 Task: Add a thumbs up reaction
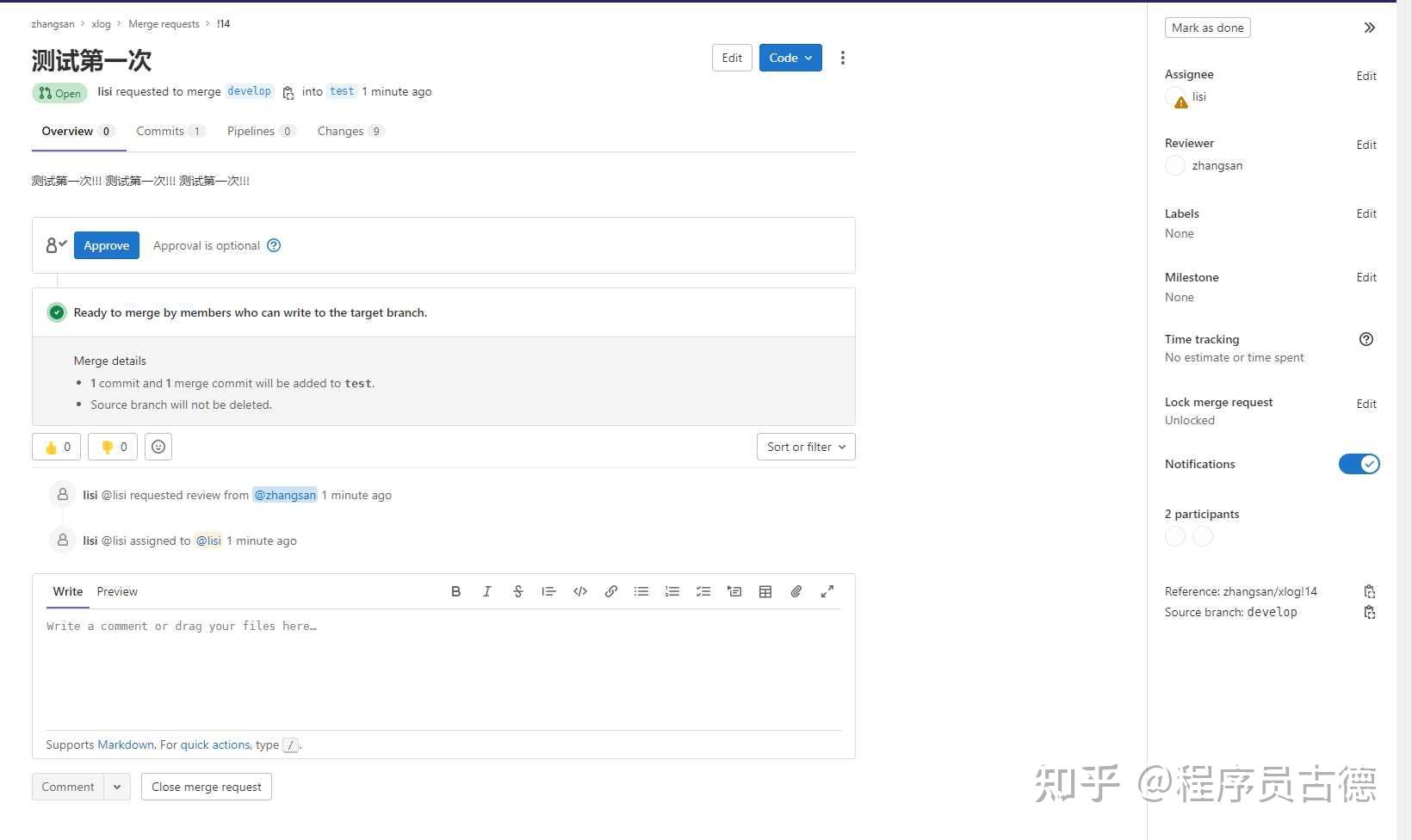click(x=55, y=447)
